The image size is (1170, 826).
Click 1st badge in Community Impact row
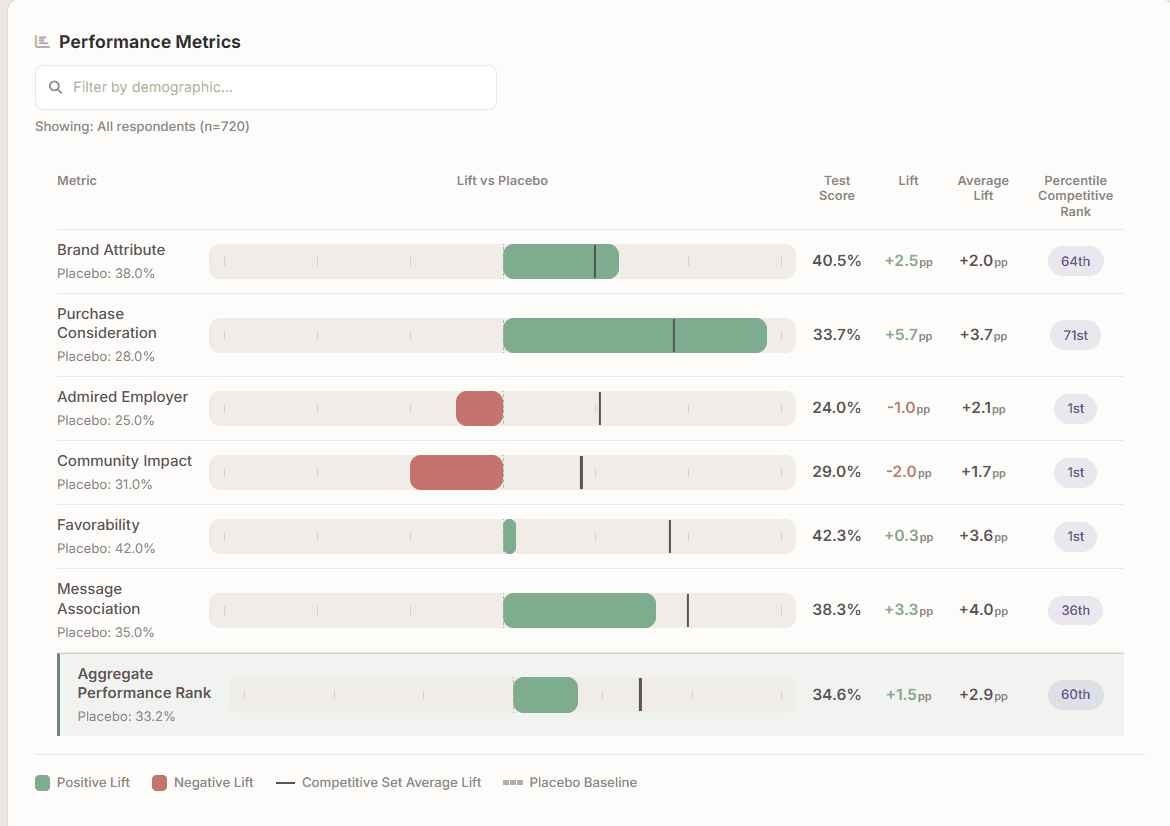[1075, 472]
